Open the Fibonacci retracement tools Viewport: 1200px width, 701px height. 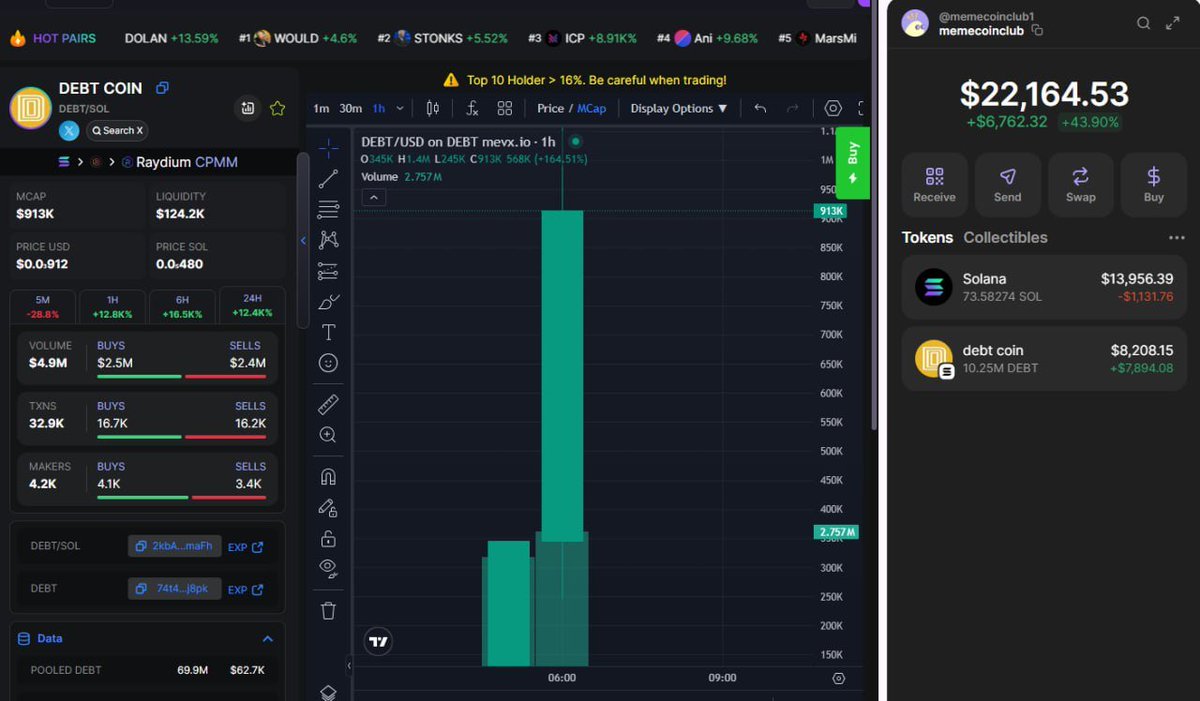(x=328, y=210)
